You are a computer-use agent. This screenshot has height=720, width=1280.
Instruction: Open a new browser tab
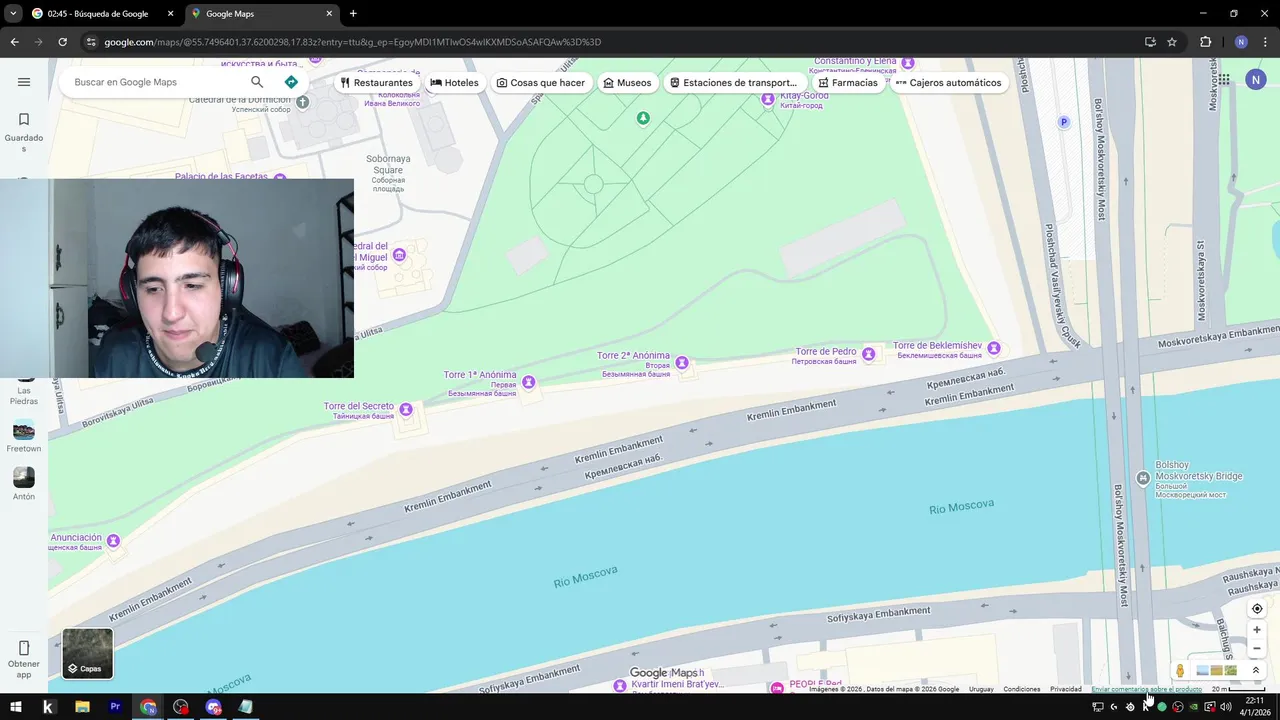tap(353, 14)
